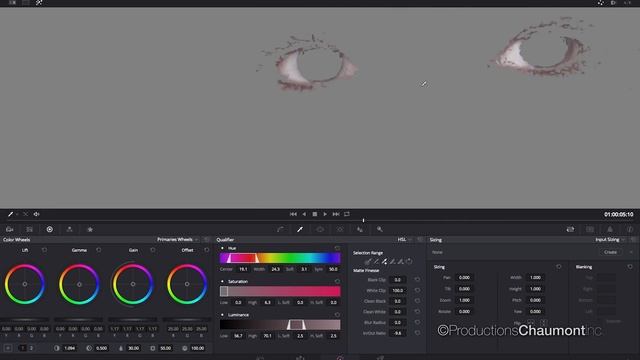Play the clip forward
This screenshot has height=360, width=640.
[325, 214]
